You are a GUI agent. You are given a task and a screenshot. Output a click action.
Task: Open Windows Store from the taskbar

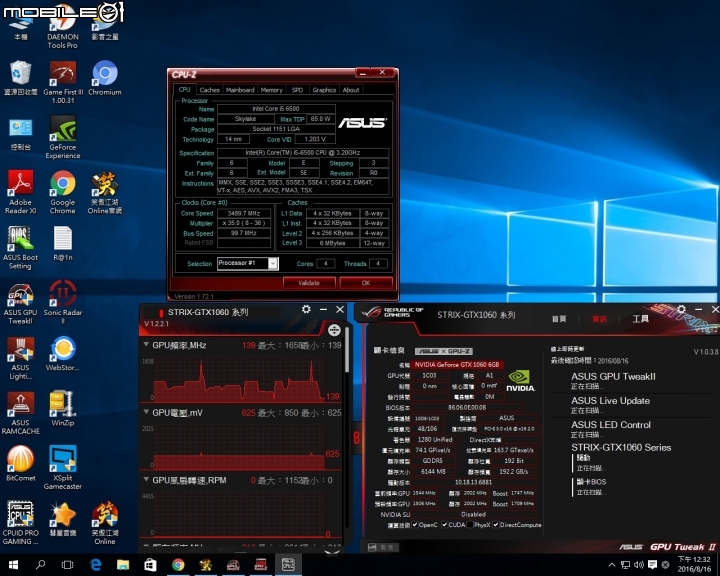[x=151, y=565]
